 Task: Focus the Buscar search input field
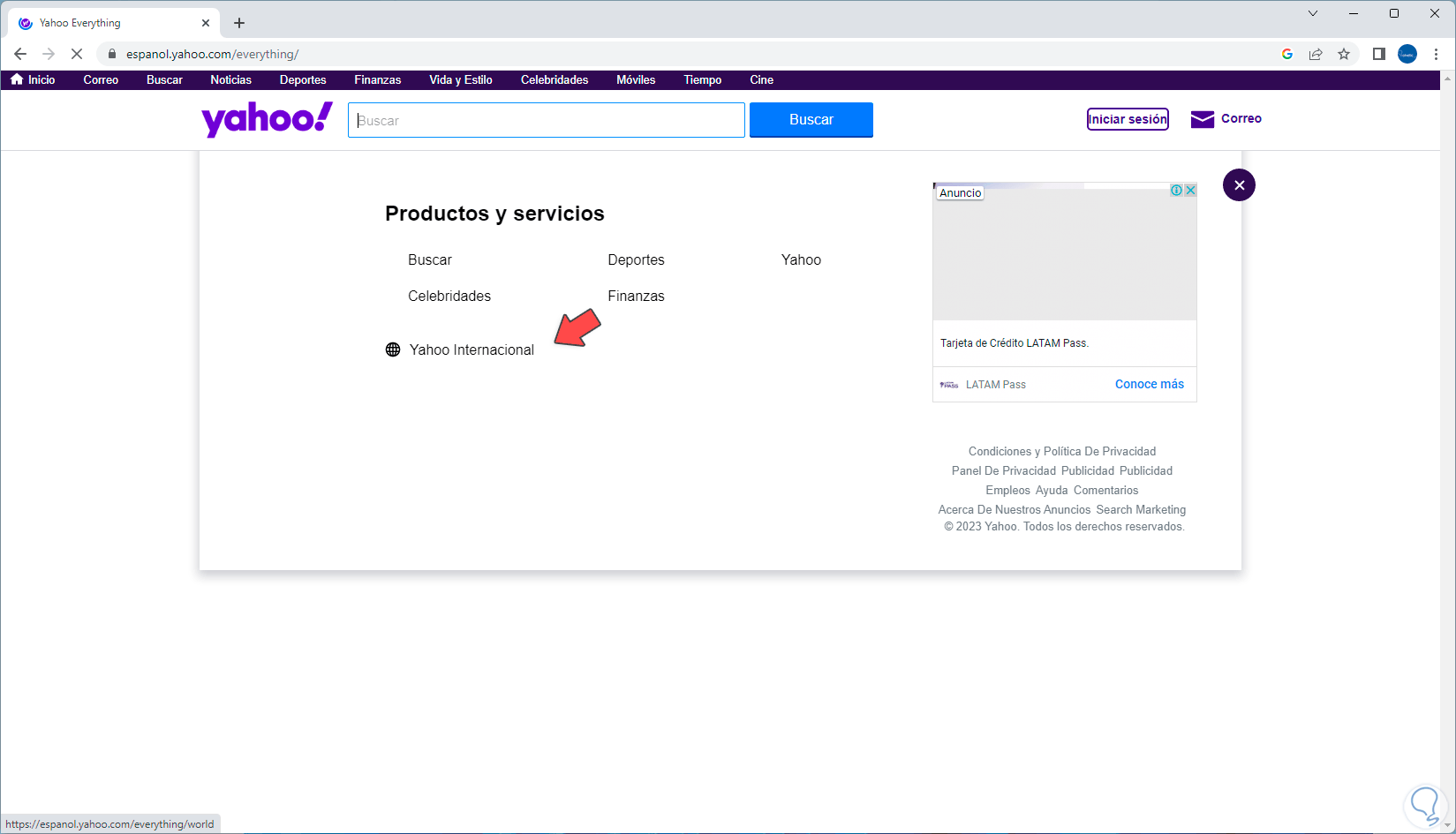547,120
